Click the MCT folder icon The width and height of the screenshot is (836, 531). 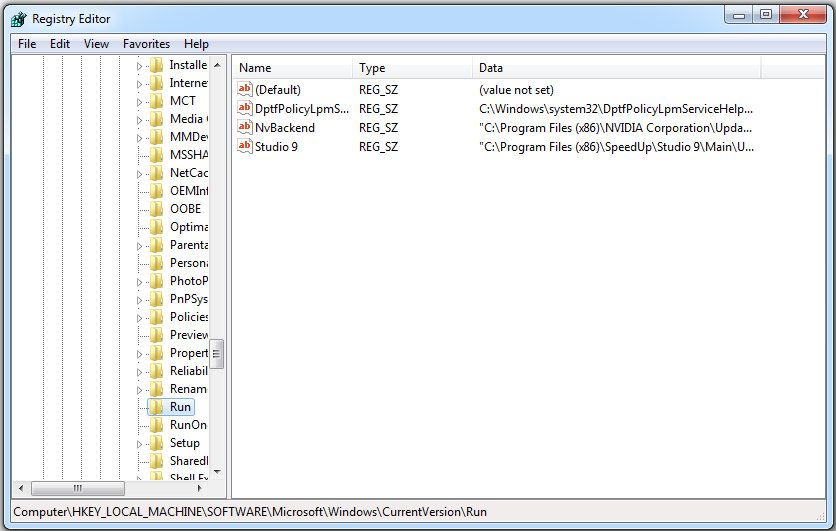[157, 101]
